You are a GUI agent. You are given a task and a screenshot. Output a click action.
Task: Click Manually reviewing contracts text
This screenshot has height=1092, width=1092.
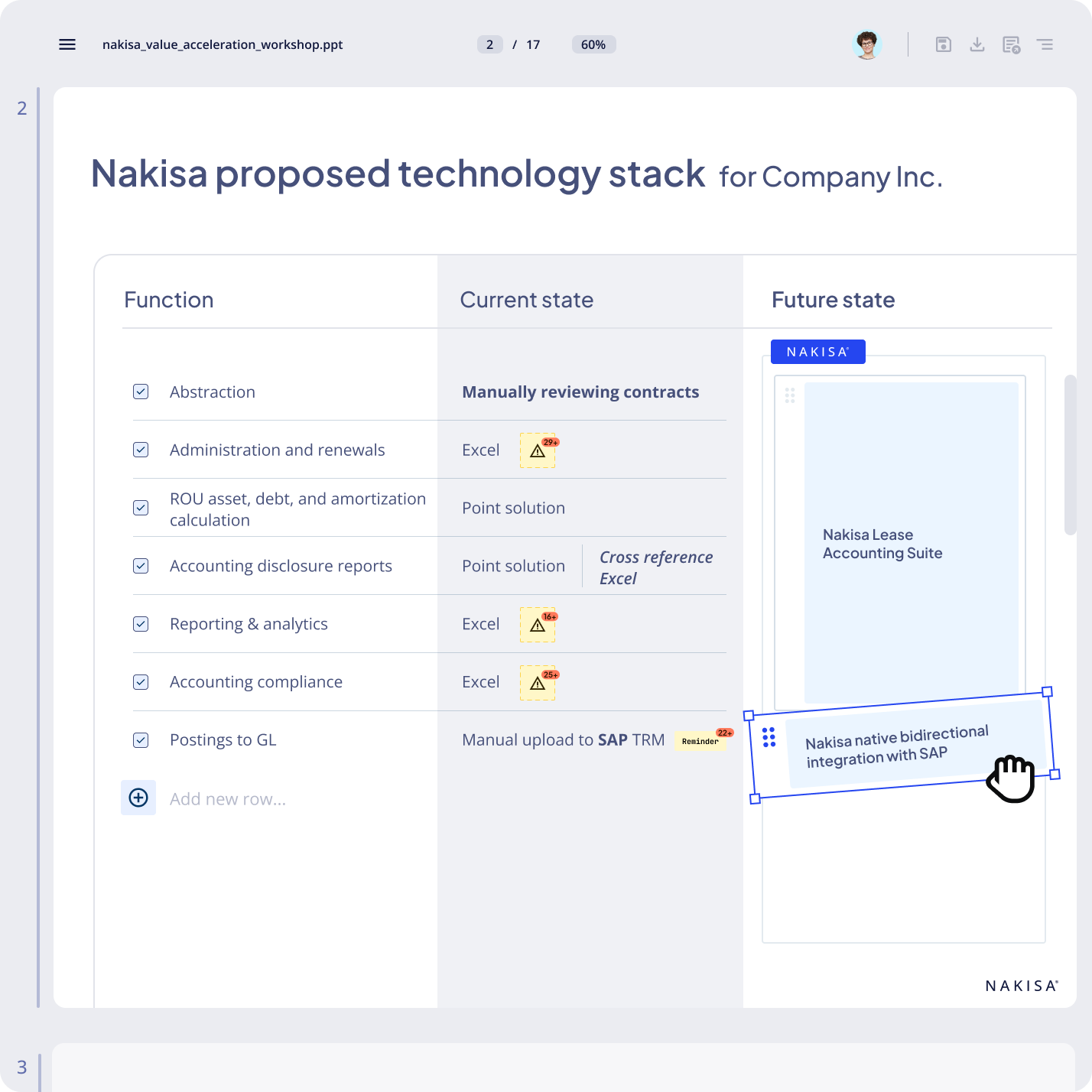point(580,392)
